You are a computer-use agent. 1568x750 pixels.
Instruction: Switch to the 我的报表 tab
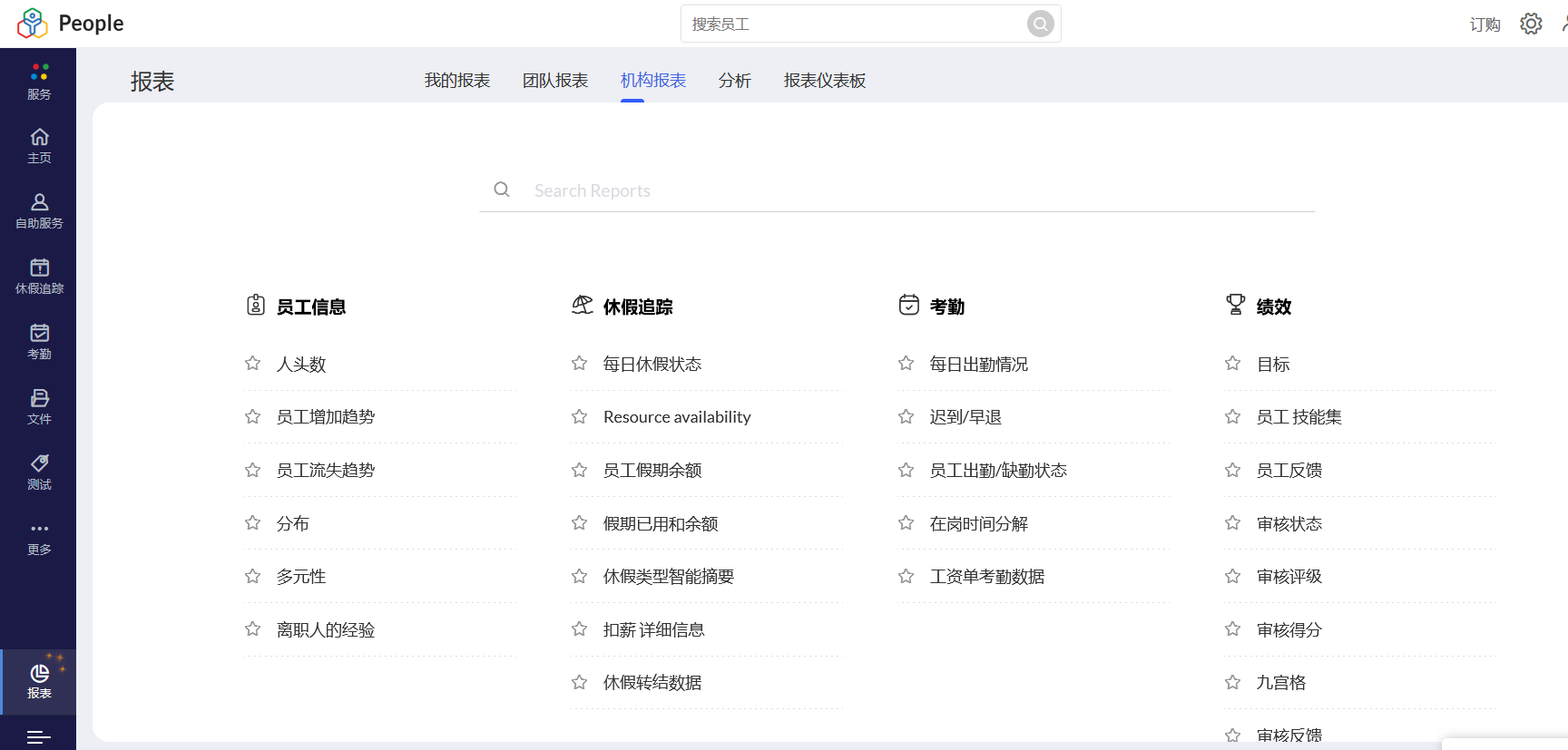pyautogui.click(x=457, y=81)
